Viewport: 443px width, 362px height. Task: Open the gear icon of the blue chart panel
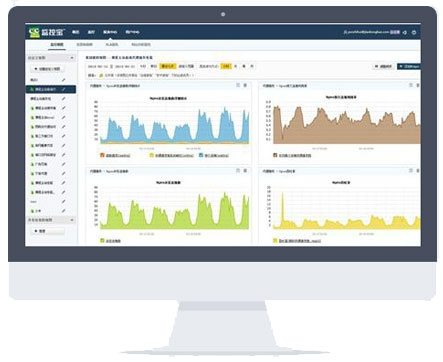tap(245, 85)
